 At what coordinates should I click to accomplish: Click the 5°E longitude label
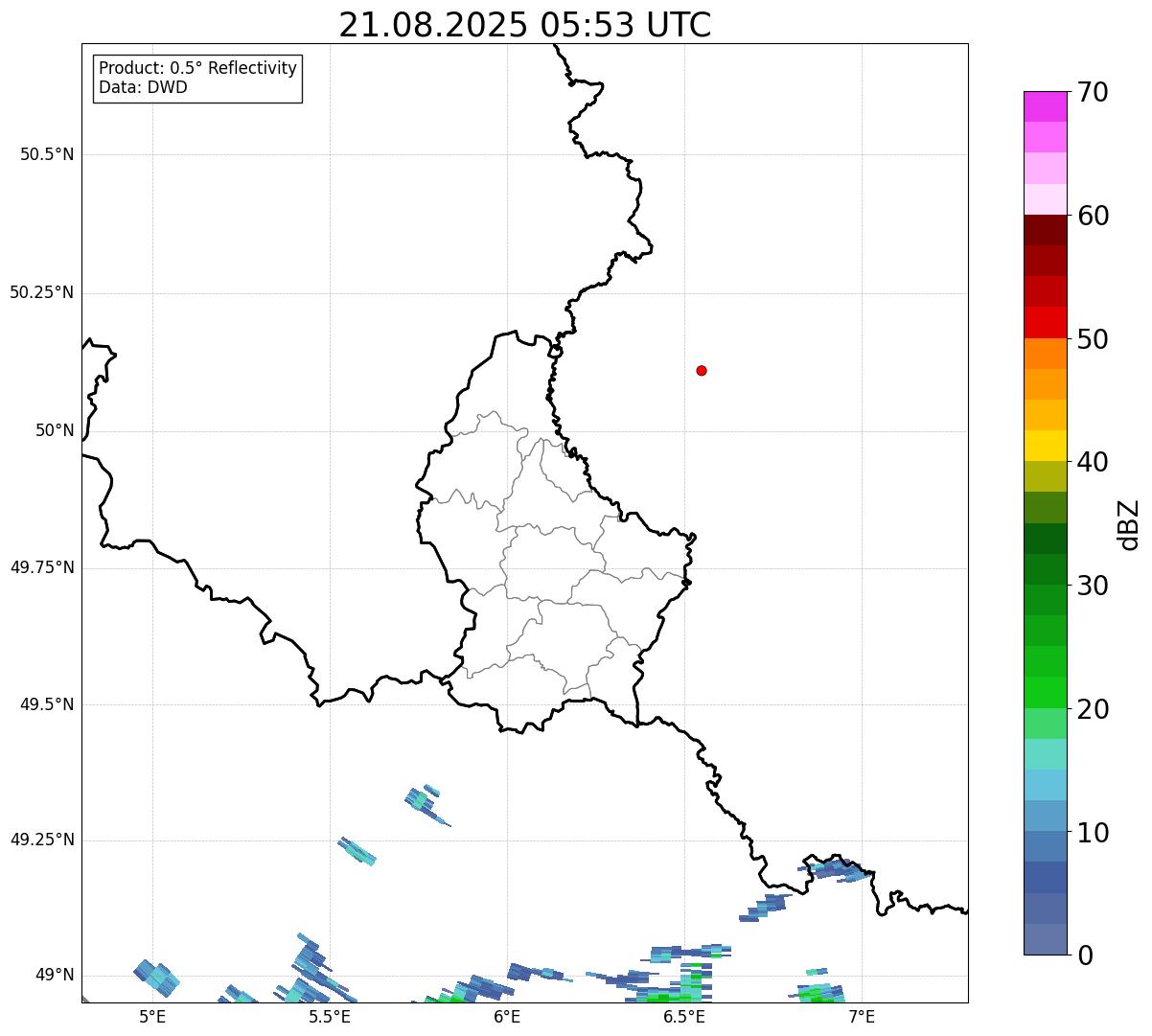point(152,1017)
